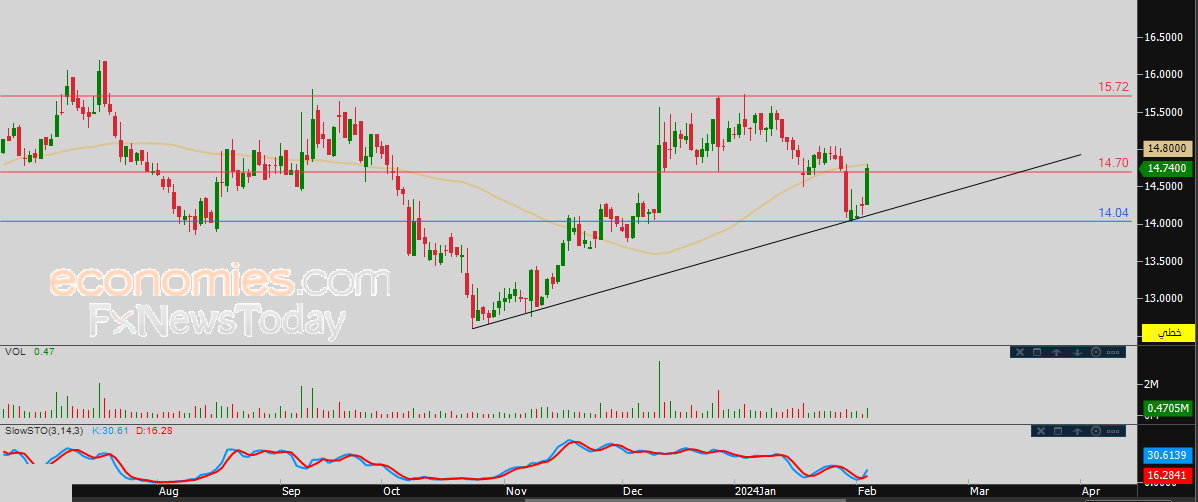Click the Aug label on time axis

point(169,489)
